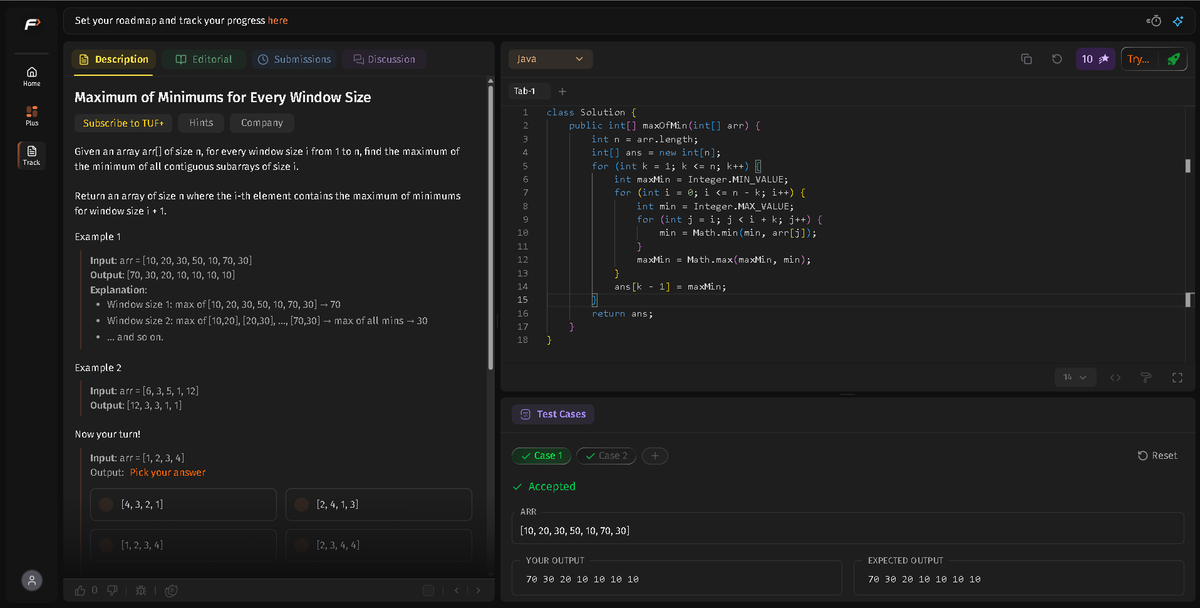Click Subscribe to TUF+ button
Image resolution: width=1200 pixels, height=608 pixels.
pyautogui.click(x=125, y=123)
